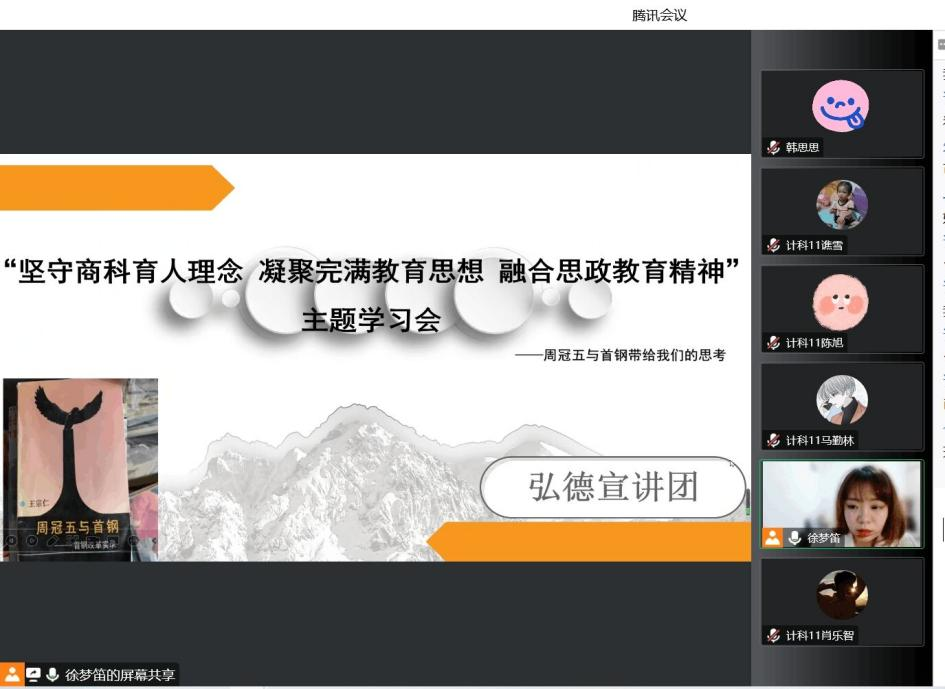945x689 pixels.
Task: Select 计科11谯雪's baby photo avatar
Action: click(x=841, y=205)
